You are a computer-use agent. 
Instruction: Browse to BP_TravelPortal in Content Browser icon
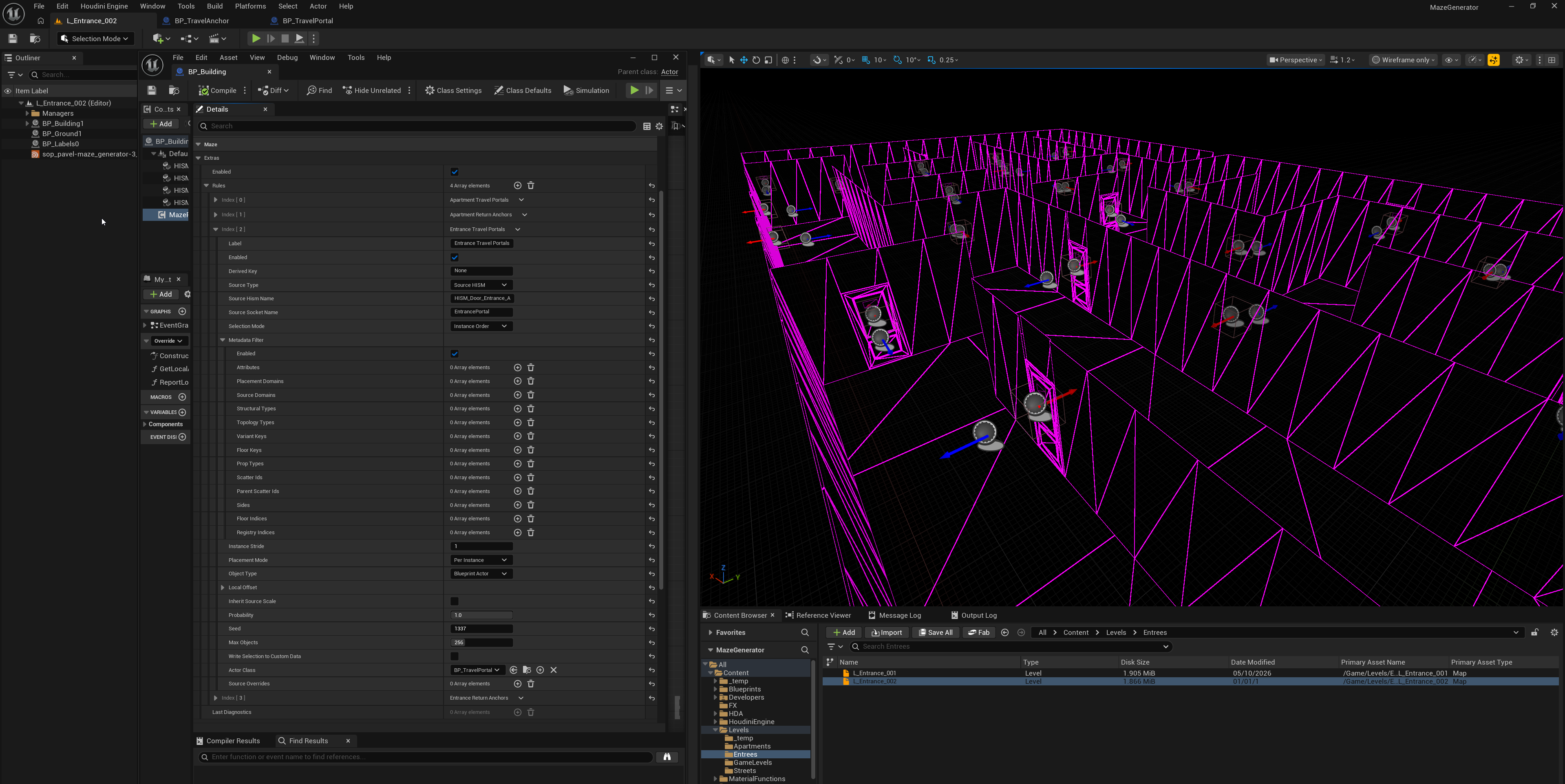pos(527,670)
